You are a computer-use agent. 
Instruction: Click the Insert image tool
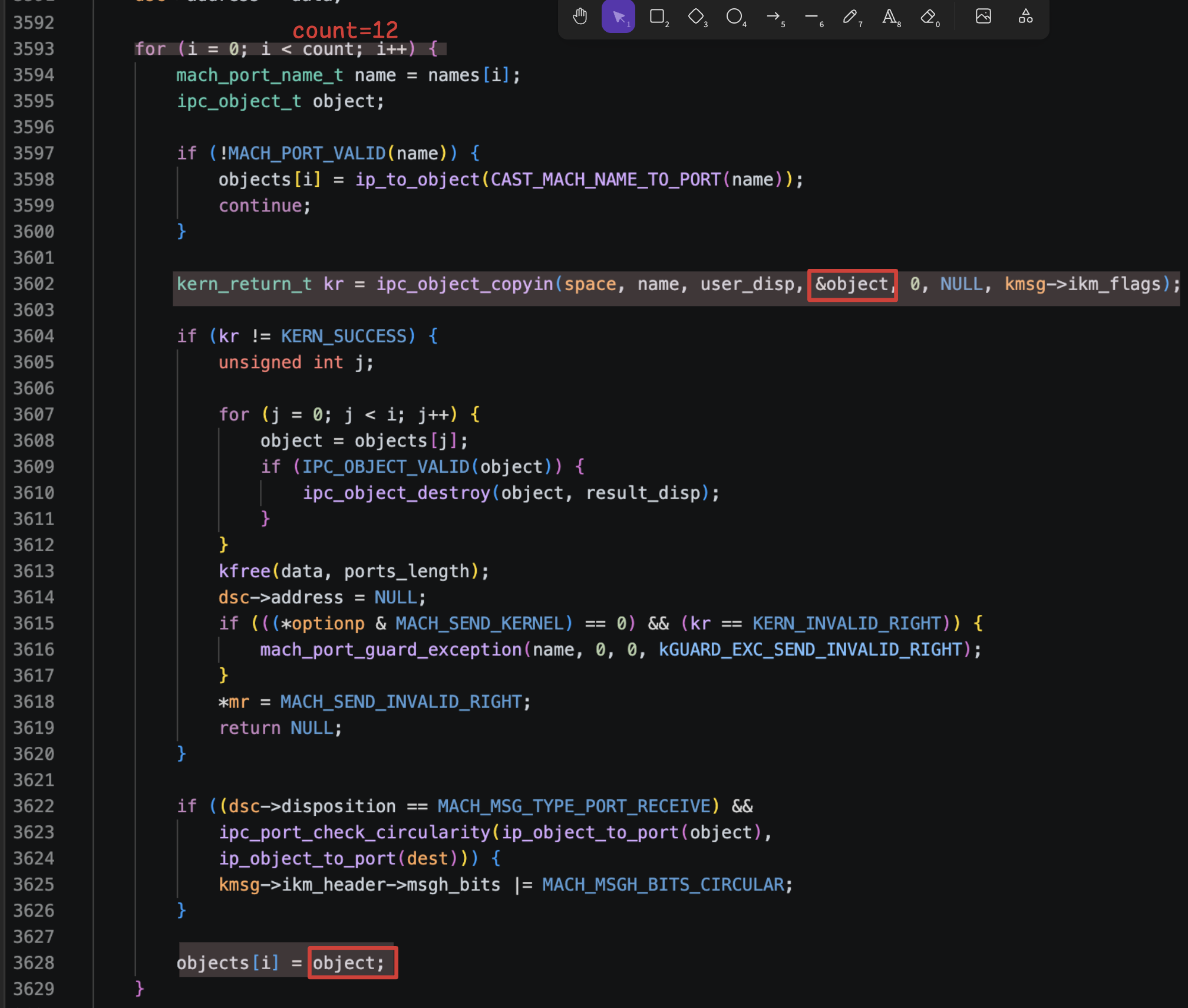pyautogui.click(x=983, y=17)
